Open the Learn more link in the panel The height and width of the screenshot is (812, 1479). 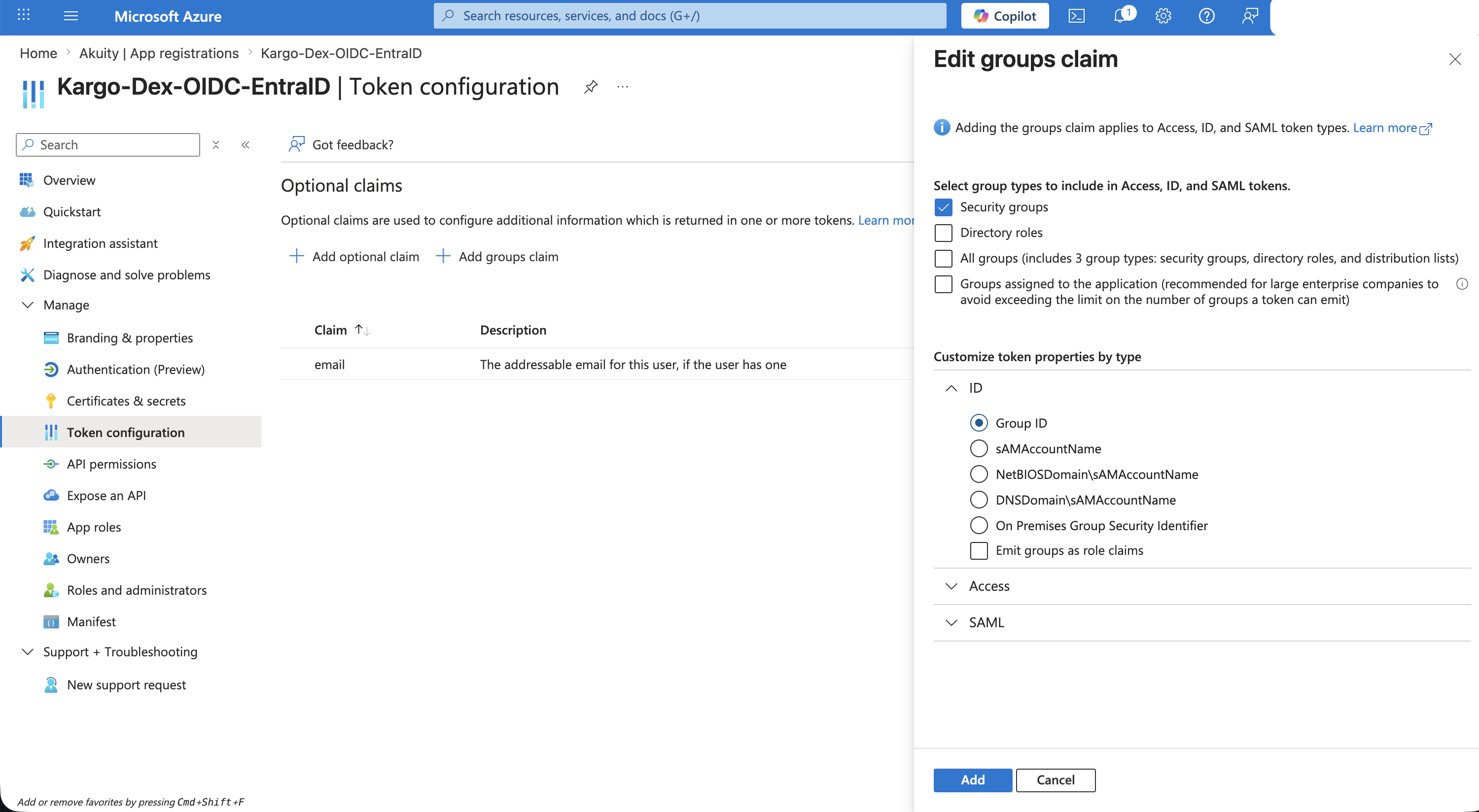[x=1392, y=128]
